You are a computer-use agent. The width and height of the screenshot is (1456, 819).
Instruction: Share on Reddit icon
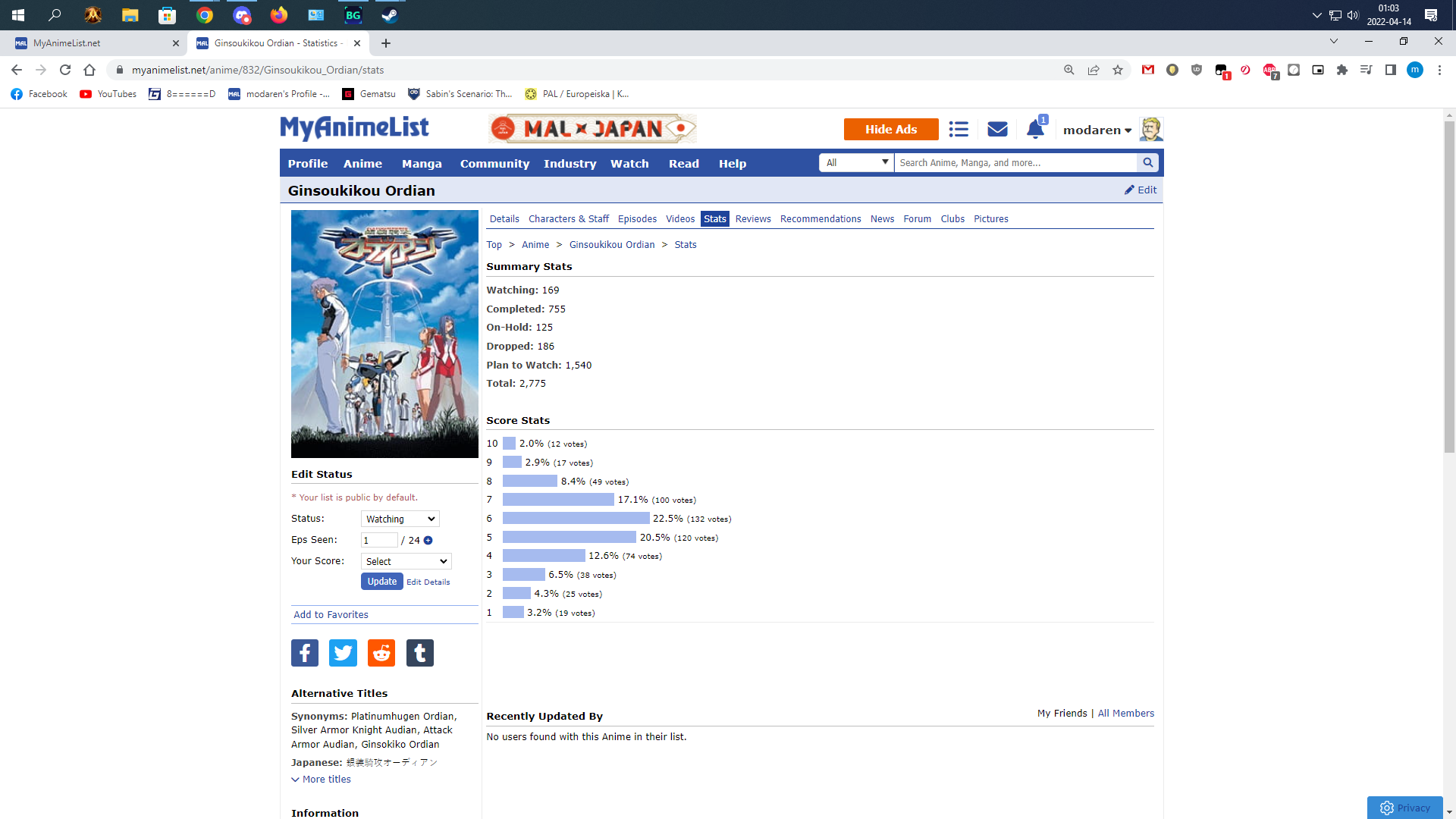pyautogui.click(x=381, y=653)
